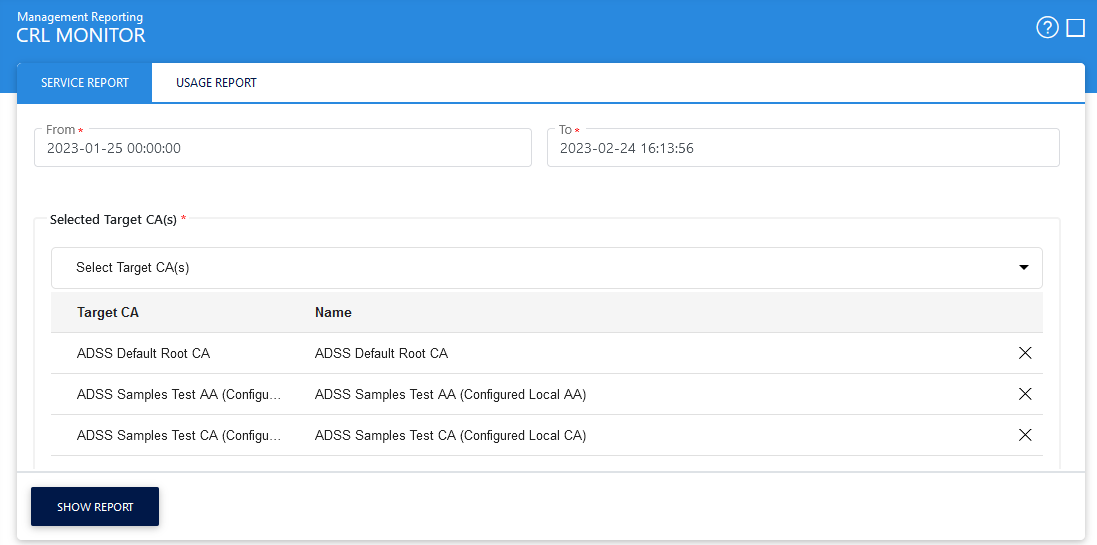Click the CRL MONITOR page title
Image resolution: width=1097 pixels, height=545 pixels.
(x=81, y=35)
